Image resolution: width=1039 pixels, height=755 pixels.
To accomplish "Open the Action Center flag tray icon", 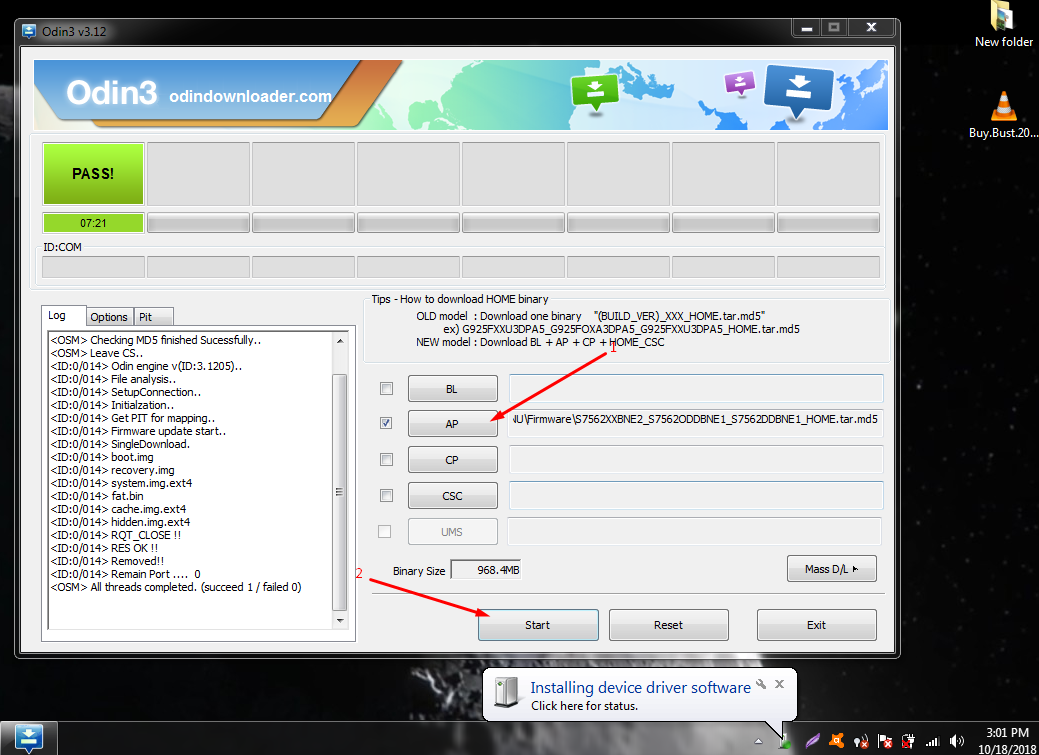I will (885, 741).
